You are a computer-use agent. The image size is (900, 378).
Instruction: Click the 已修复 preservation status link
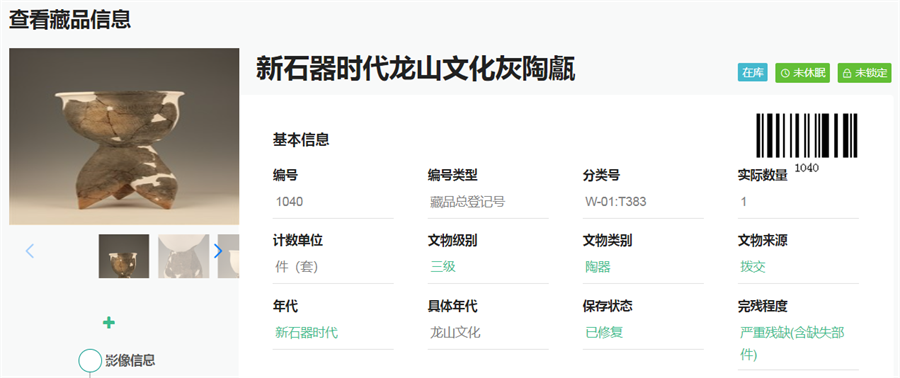[604, 332]
